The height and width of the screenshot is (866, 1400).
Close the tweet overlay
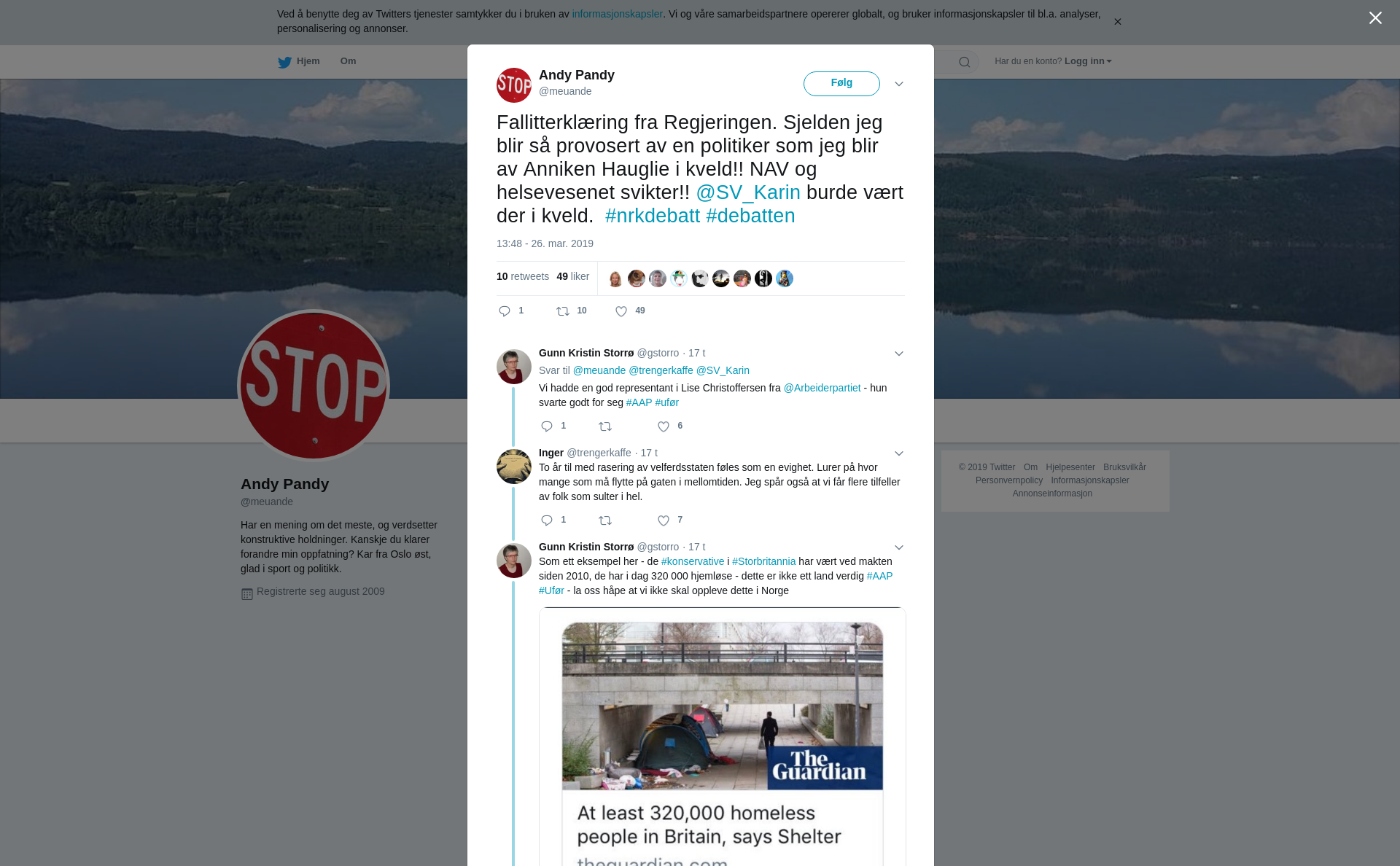[1375, 18]
